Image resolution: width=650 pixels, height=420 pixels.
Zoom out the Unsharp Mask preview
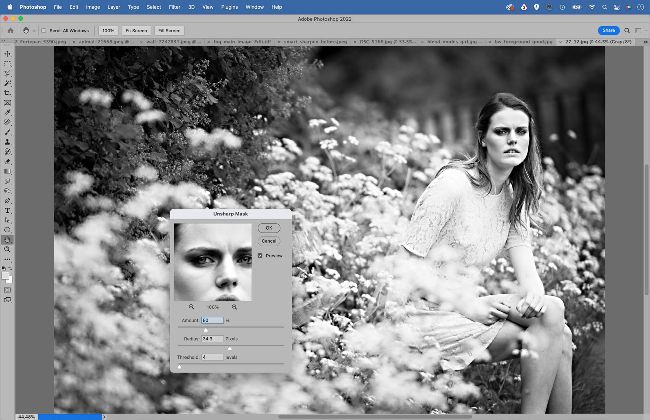pos(192,306)
